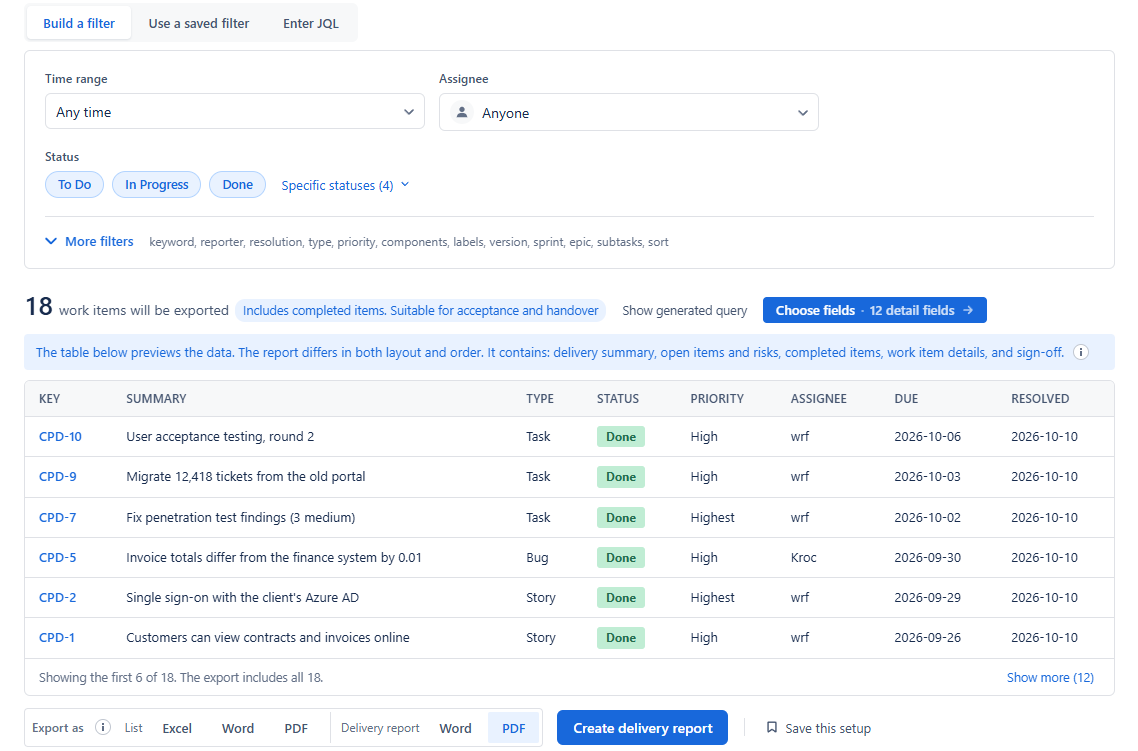This screenshot has height=751, width=1138.
Task: Select Word list export format
Action: (x=238, y=728)
